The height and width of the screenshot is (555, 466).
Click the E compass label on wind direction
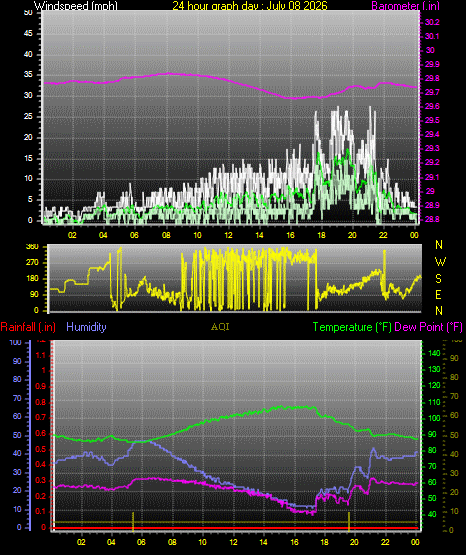(x=438, y=294)
